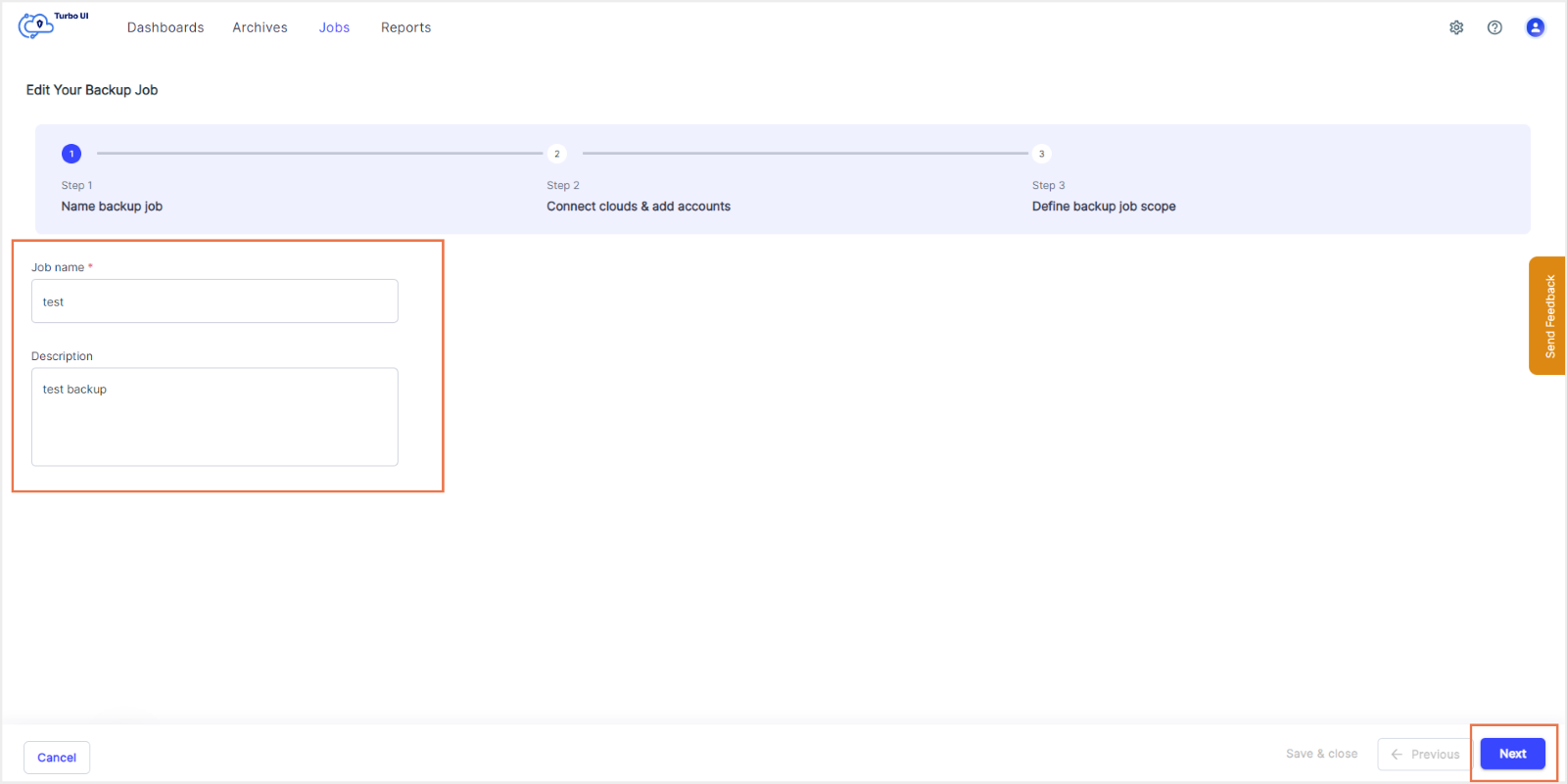The width and height of the screenshot is (1567, 784).
Task: Go to Dashboards menu
Action: [166, 27]
